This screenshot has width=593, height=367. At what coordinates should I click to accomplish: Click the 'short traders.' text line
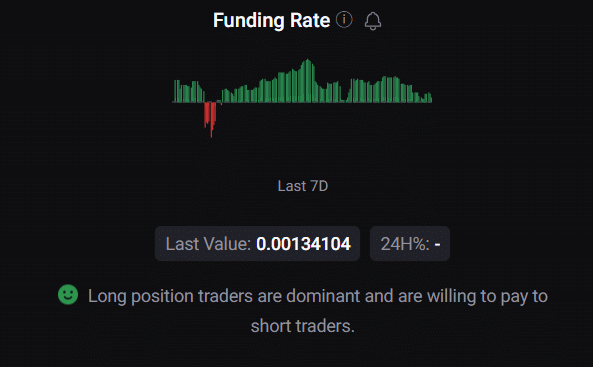click(303, 326)
